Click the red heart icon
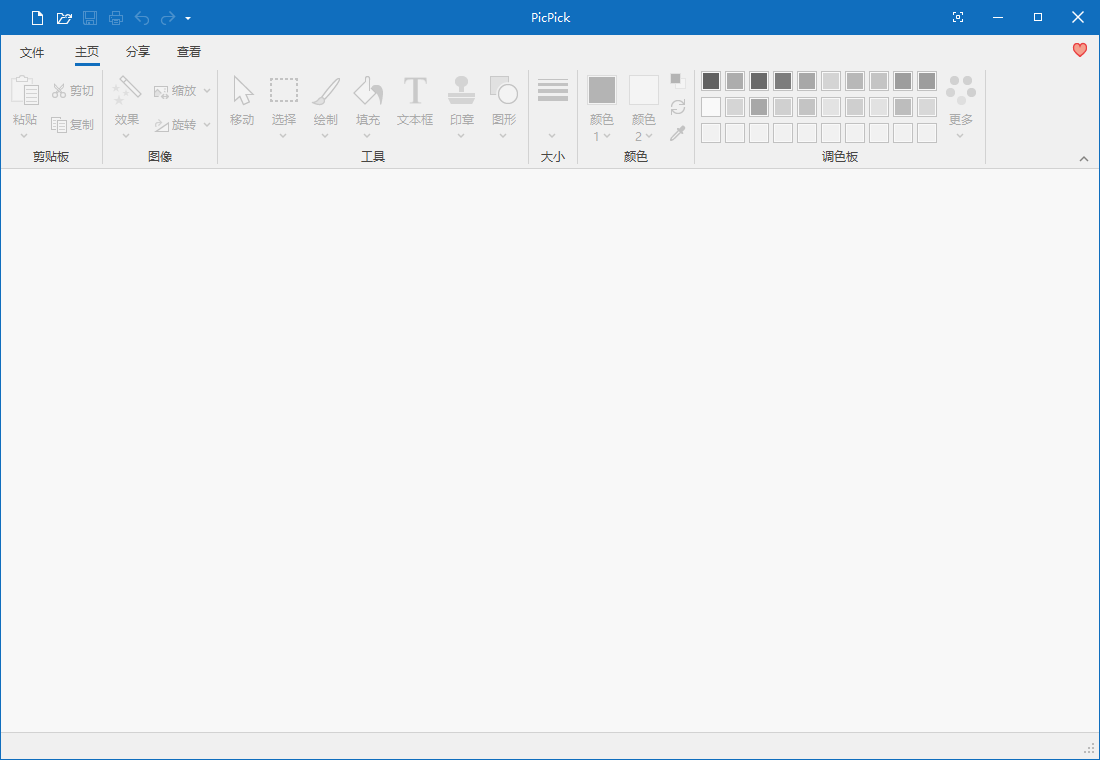The image size is (1100, 760). pyautogui.click(x=1079, y=50)
